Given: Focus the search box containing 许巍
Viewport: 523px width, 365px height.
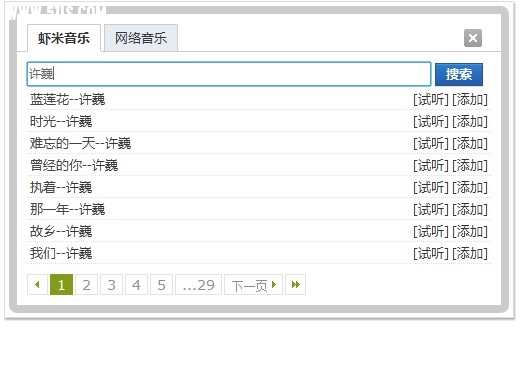Looking at the screenshot, I should coord(229,74).
